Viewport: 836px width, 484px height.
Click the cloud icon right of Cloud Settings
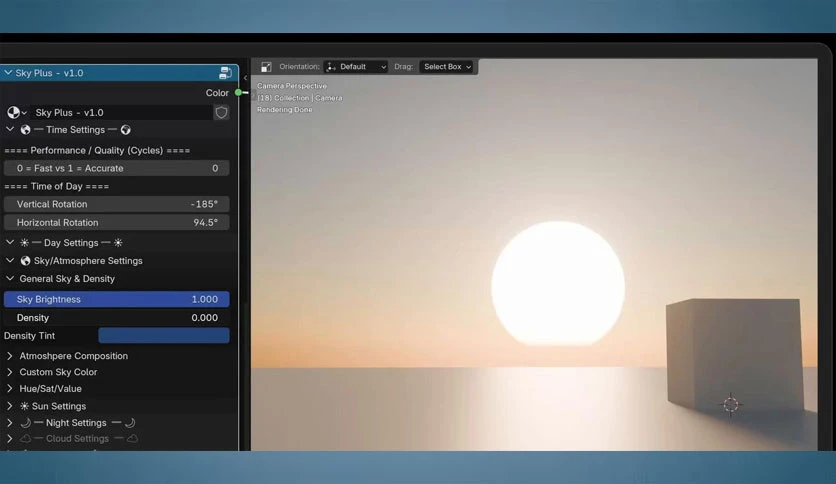[x=132, y=439]
